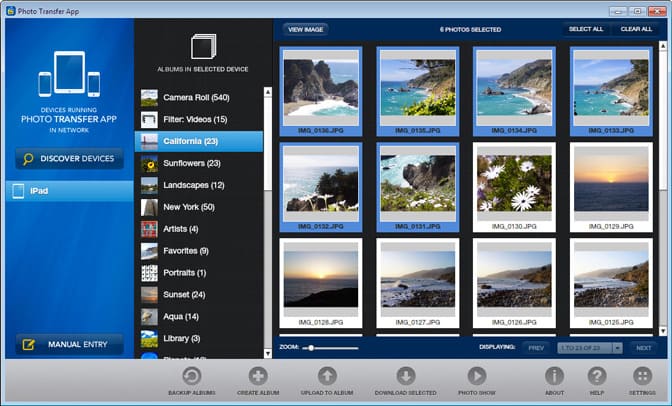Click Discover Devices button
The image size is (672, 406).
pyautogui.click(x=69, y=159)
